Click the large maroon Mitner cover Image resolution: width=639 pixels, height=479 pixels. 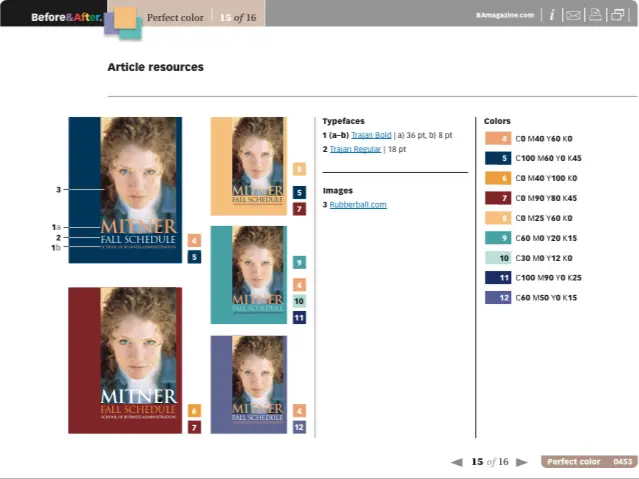tap(125, 360)
